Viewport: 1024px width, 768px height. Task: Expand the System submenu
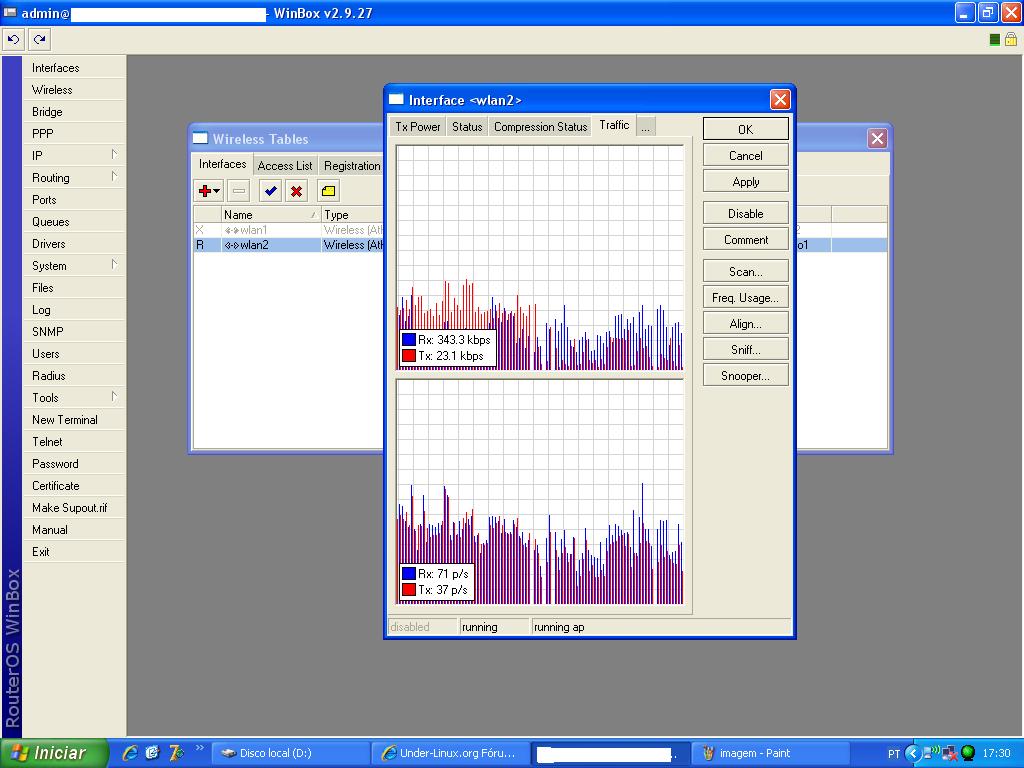coord(74,266)
